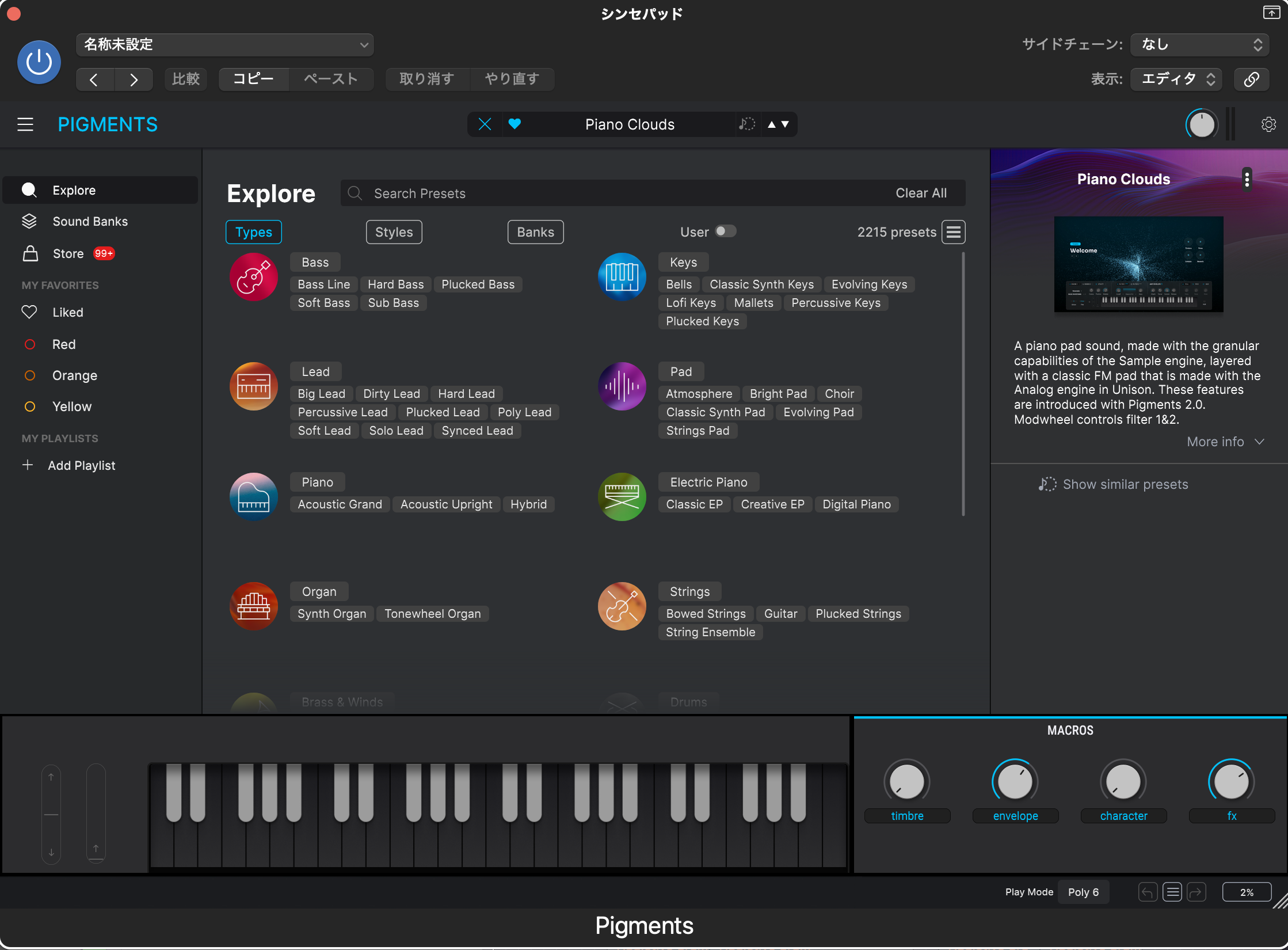
Task: Click Clear All in the search bar
Action: pos(921,193)
